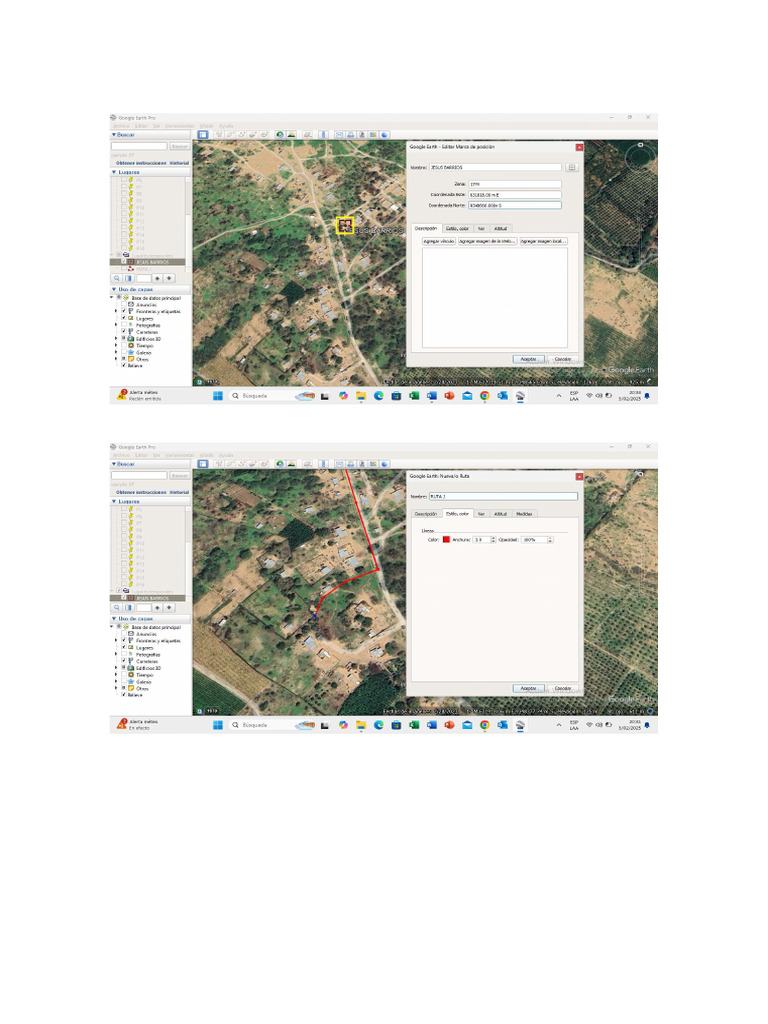Screen dimensions: 768x1024
Task: Toggle Relieve checkbox in upper screenshot
Action: click(124, 366)
